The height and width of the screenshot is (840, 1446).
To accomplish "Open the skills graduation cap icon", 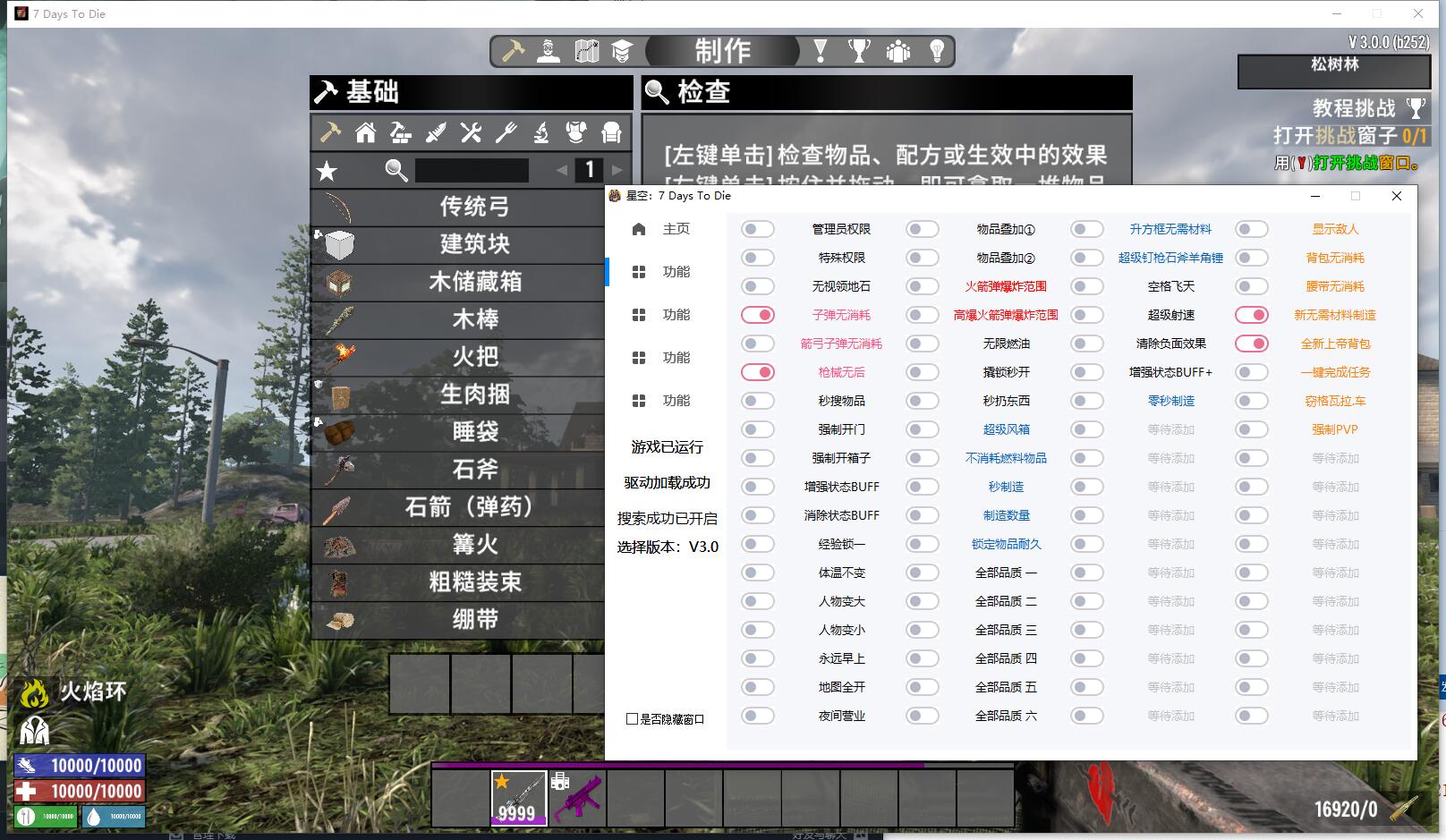I will (622, 51).
